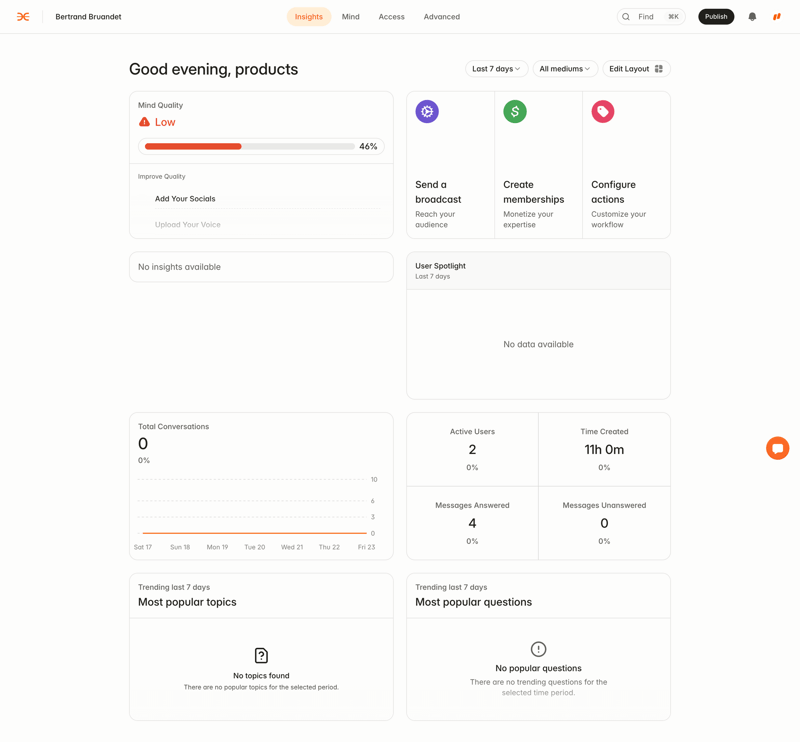Open the orange chat bubble widget
800x742 pixels.
click(777, 448)
